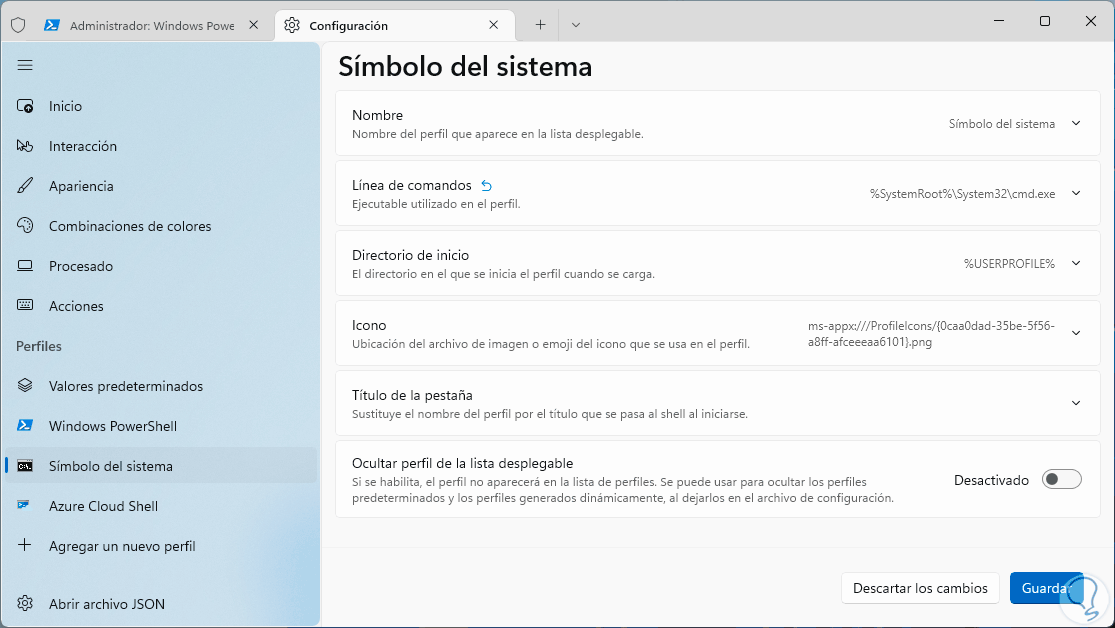Open the JSON settings file

107,604
